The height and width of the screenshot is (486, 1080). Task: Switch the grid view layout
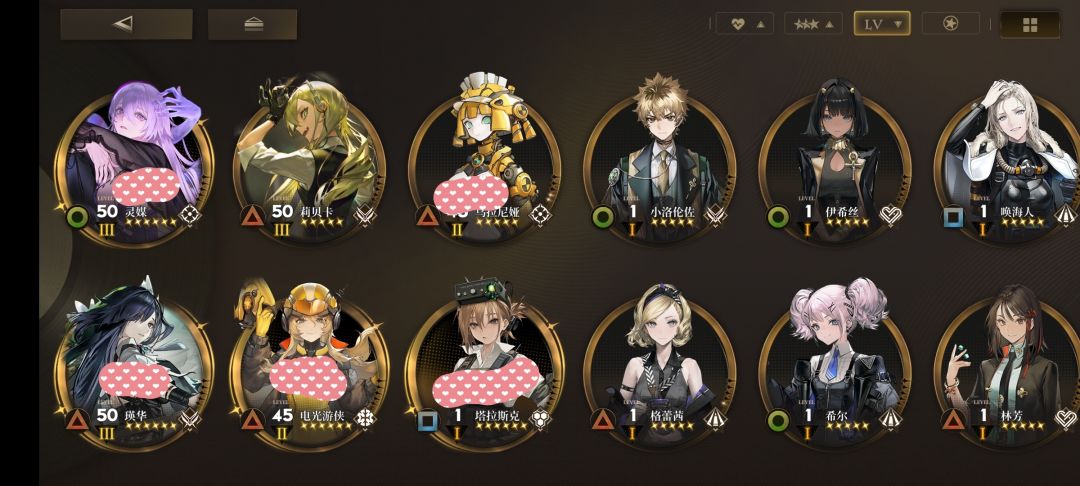click(1030, 25)
